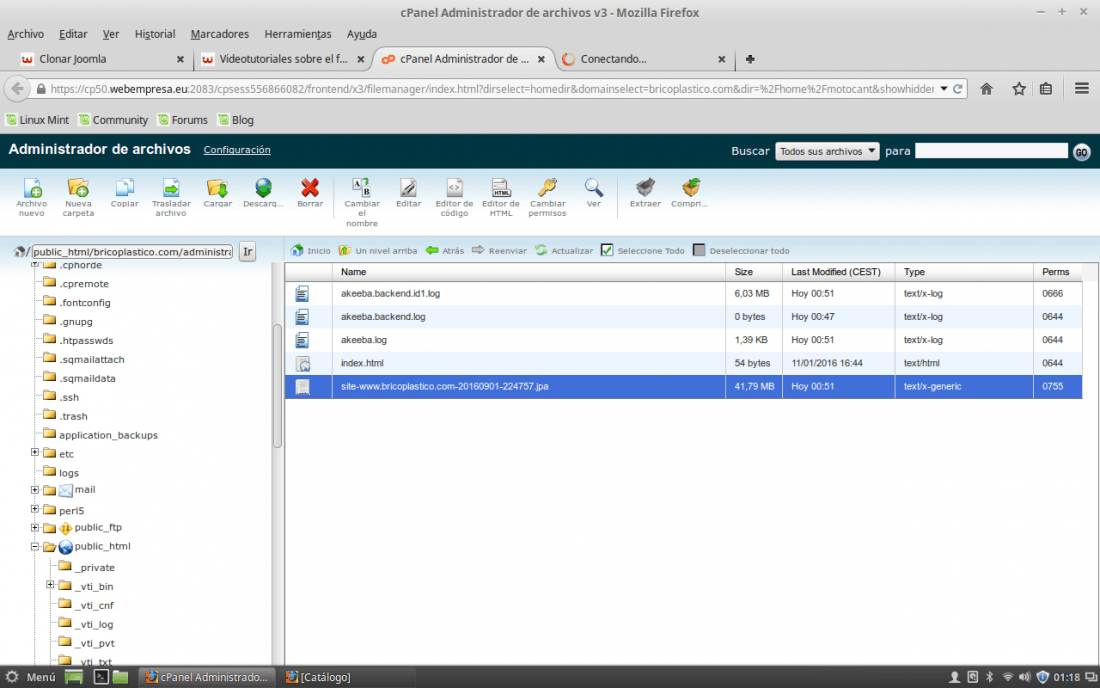Navigate back with Atrás

pyautogui.click(x=445, y=250)
